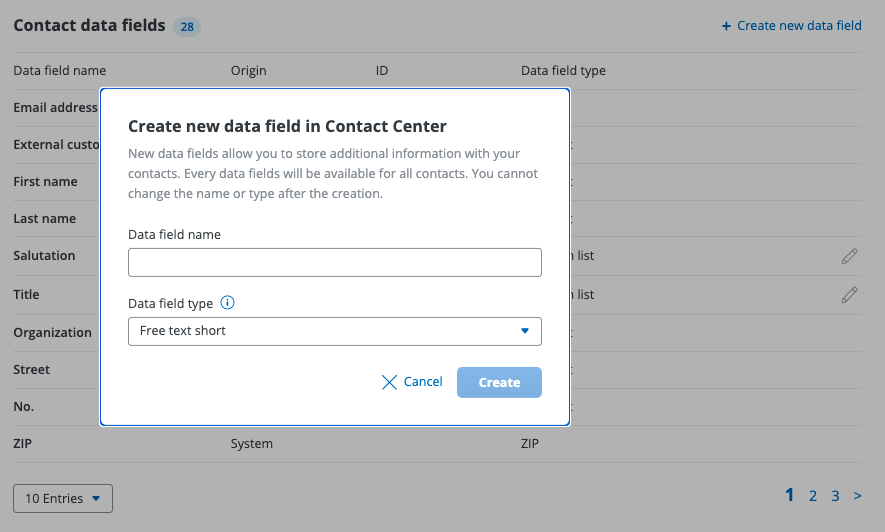Click the info icon beside Data field type

[227, 303]
